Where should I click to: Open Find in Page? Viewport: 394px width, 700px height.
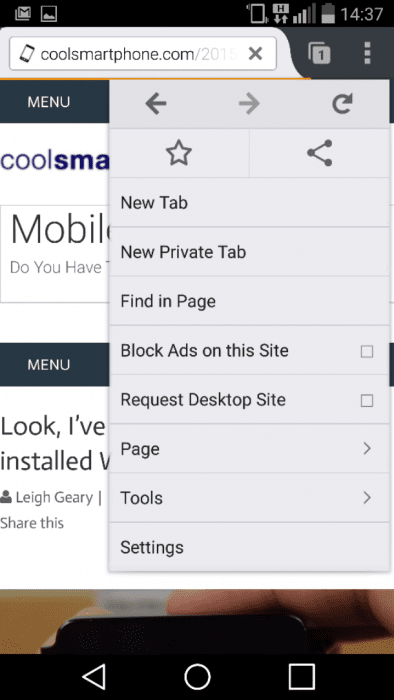[x=249, y=301]
